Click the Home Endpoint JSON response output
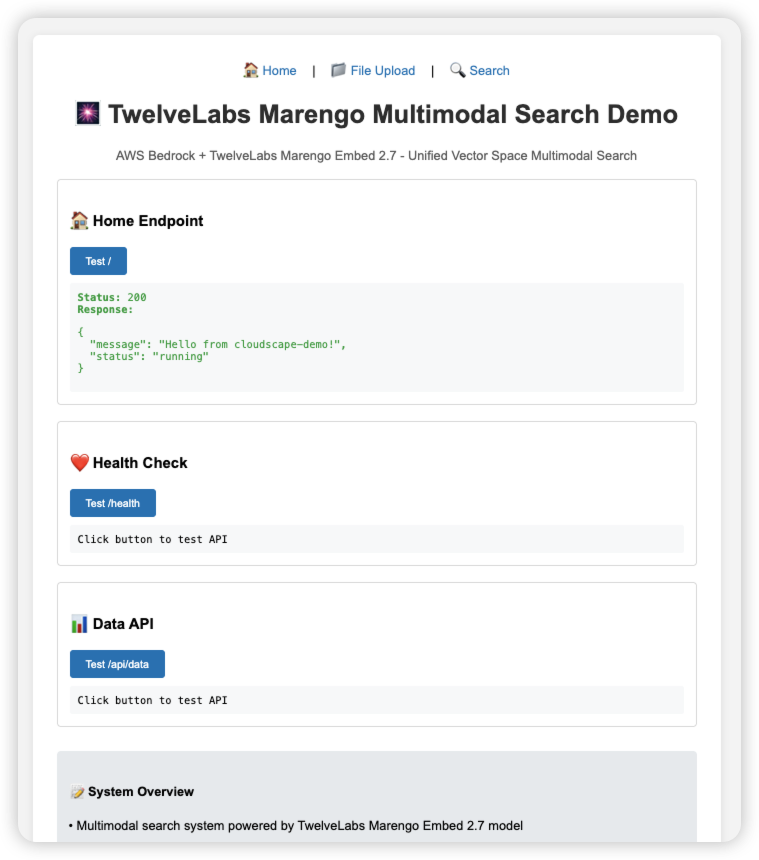 (376, 337)
